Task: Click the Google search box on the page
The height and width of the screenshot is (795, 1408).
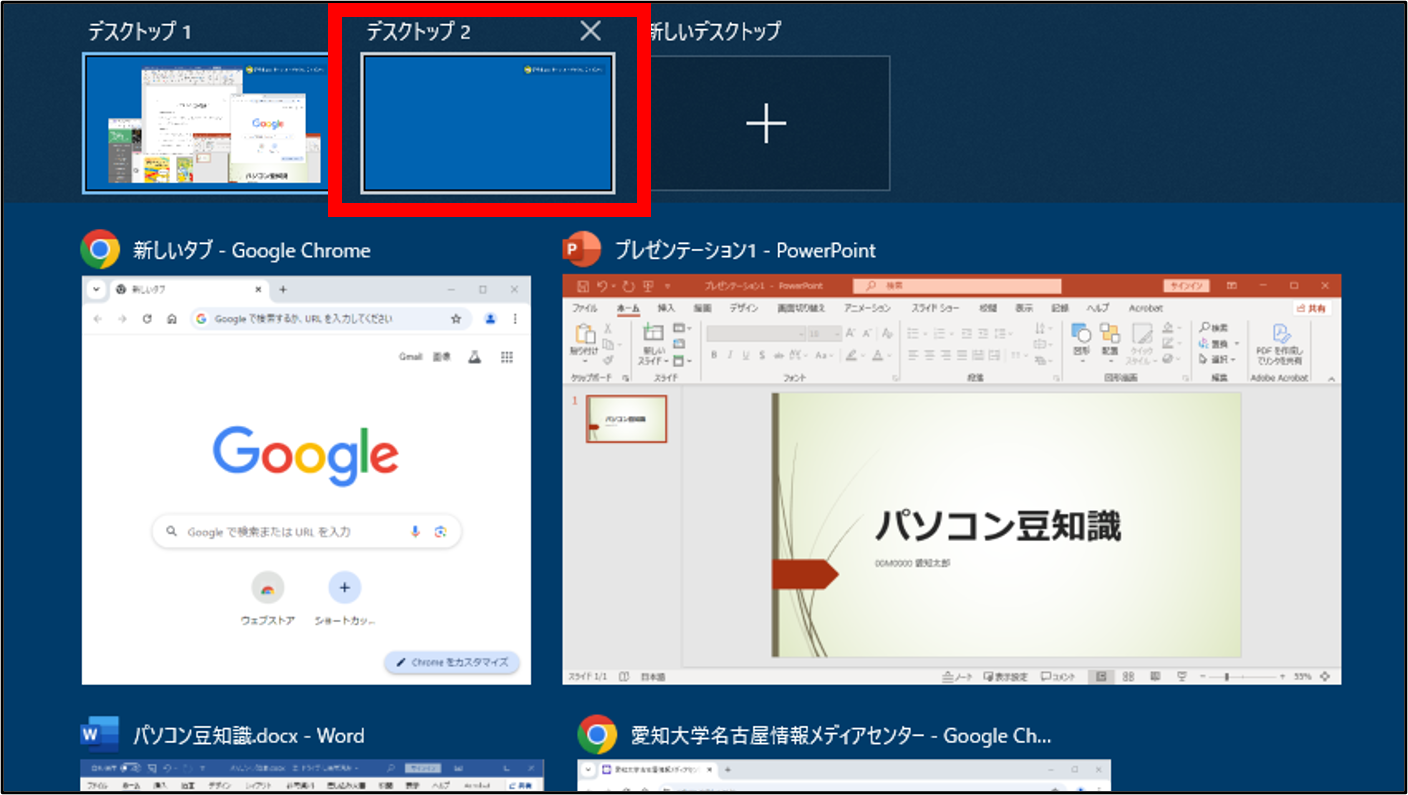Action: [x=306, y=532]
